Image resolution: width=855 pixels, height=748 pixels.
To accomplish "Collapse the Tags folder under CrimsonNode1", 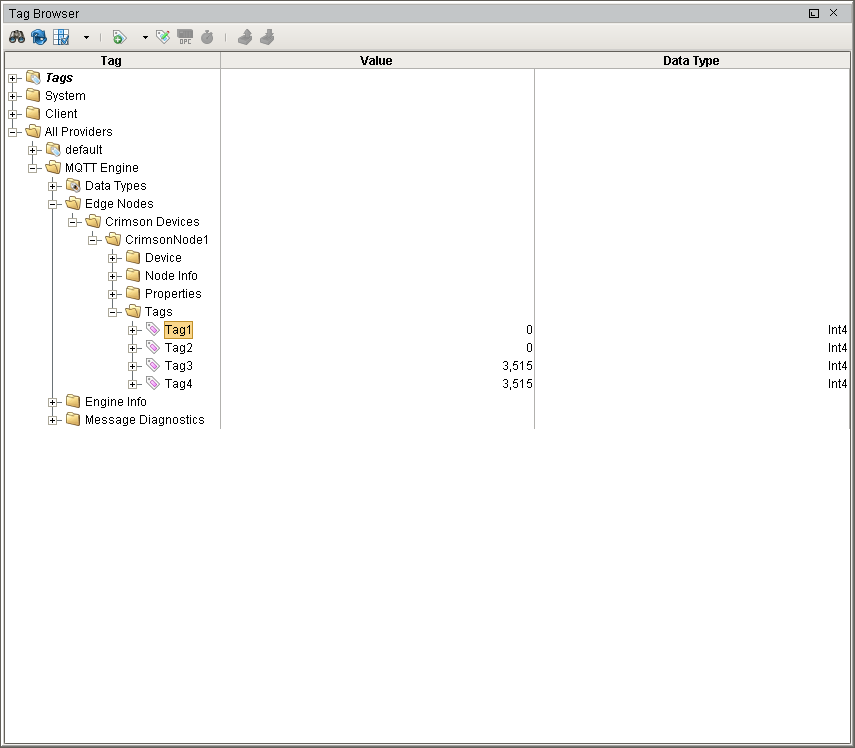I will 112,312.
